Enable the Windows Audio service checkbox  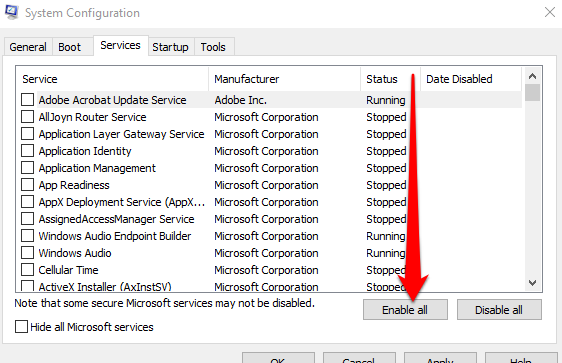coord(28,253)
